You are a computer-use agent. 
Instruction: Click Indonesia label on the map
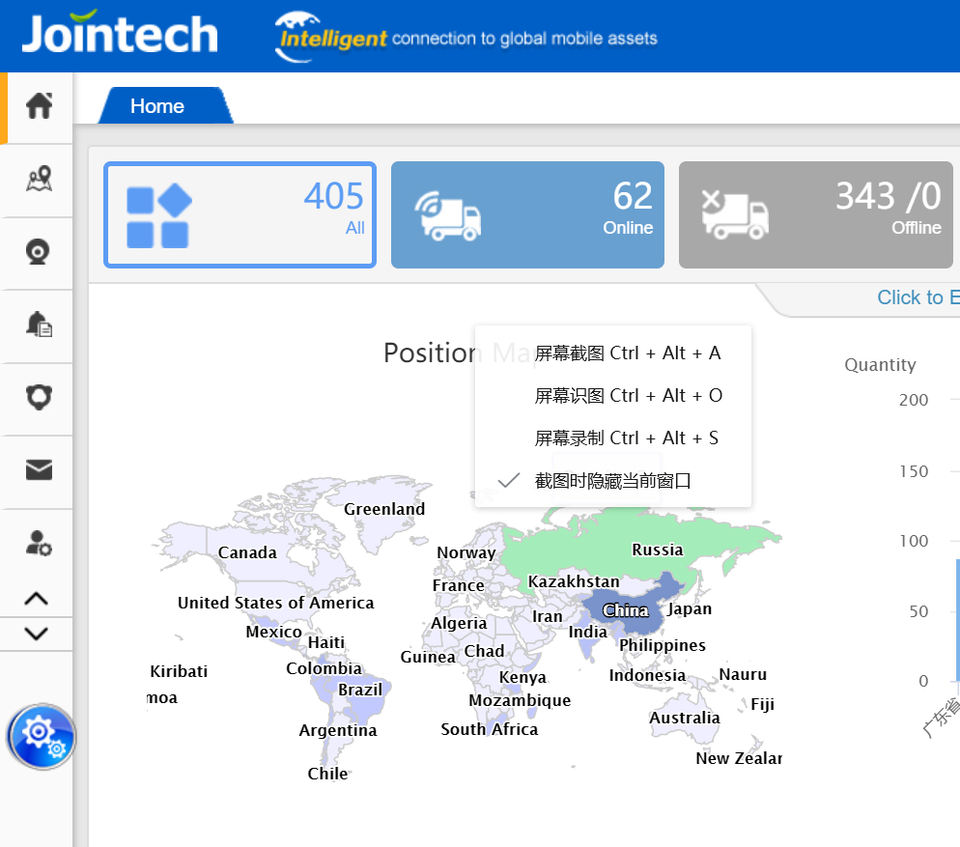click(x=647, y=675)
